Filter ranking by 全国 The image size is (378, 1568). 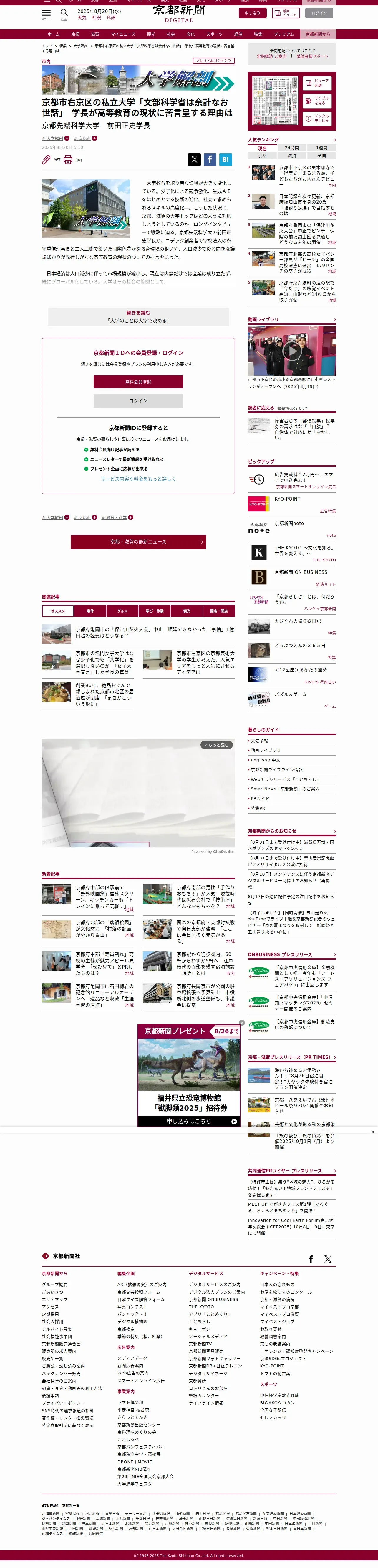(321, 156)
